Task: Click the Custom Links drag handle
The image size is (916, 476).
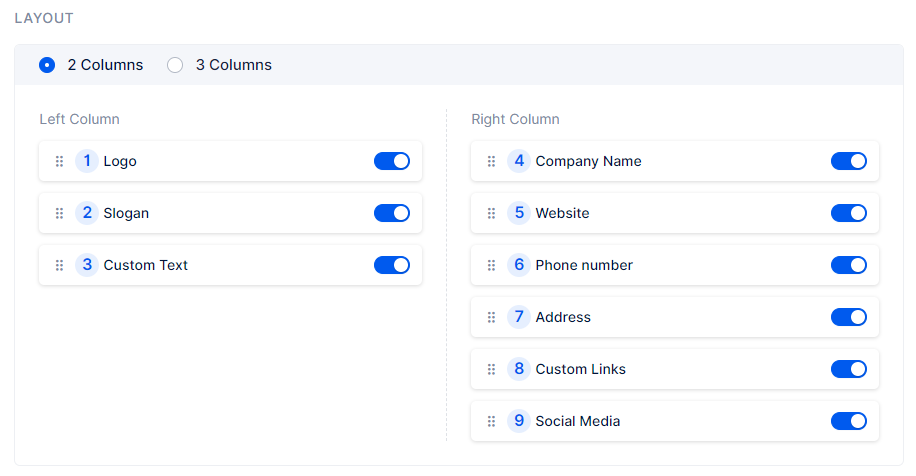Action: (491, 369)
